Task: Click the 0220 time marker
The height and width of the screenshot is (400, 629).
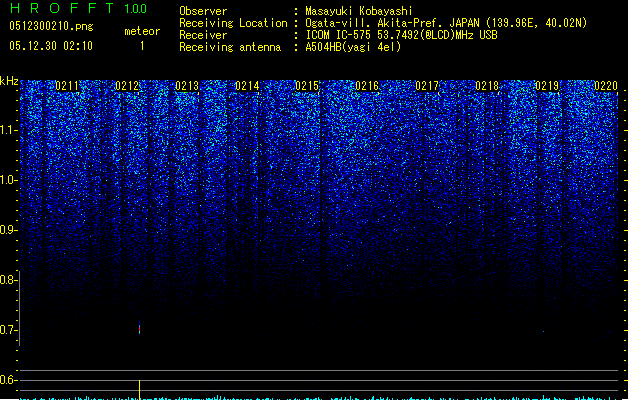Action: [x=606, y=86]
